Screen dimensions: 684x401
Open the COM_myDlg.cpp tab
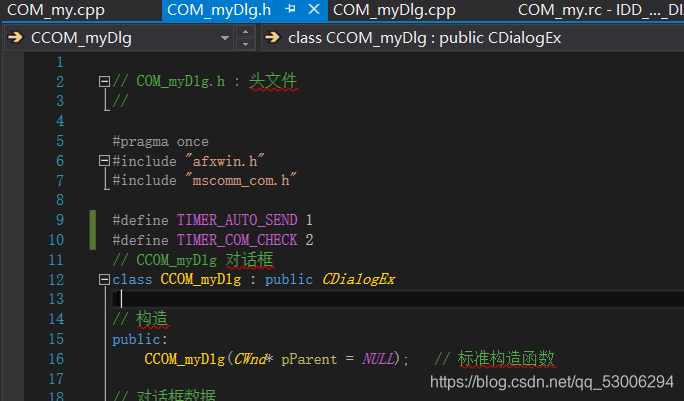[x=394, y=10]
